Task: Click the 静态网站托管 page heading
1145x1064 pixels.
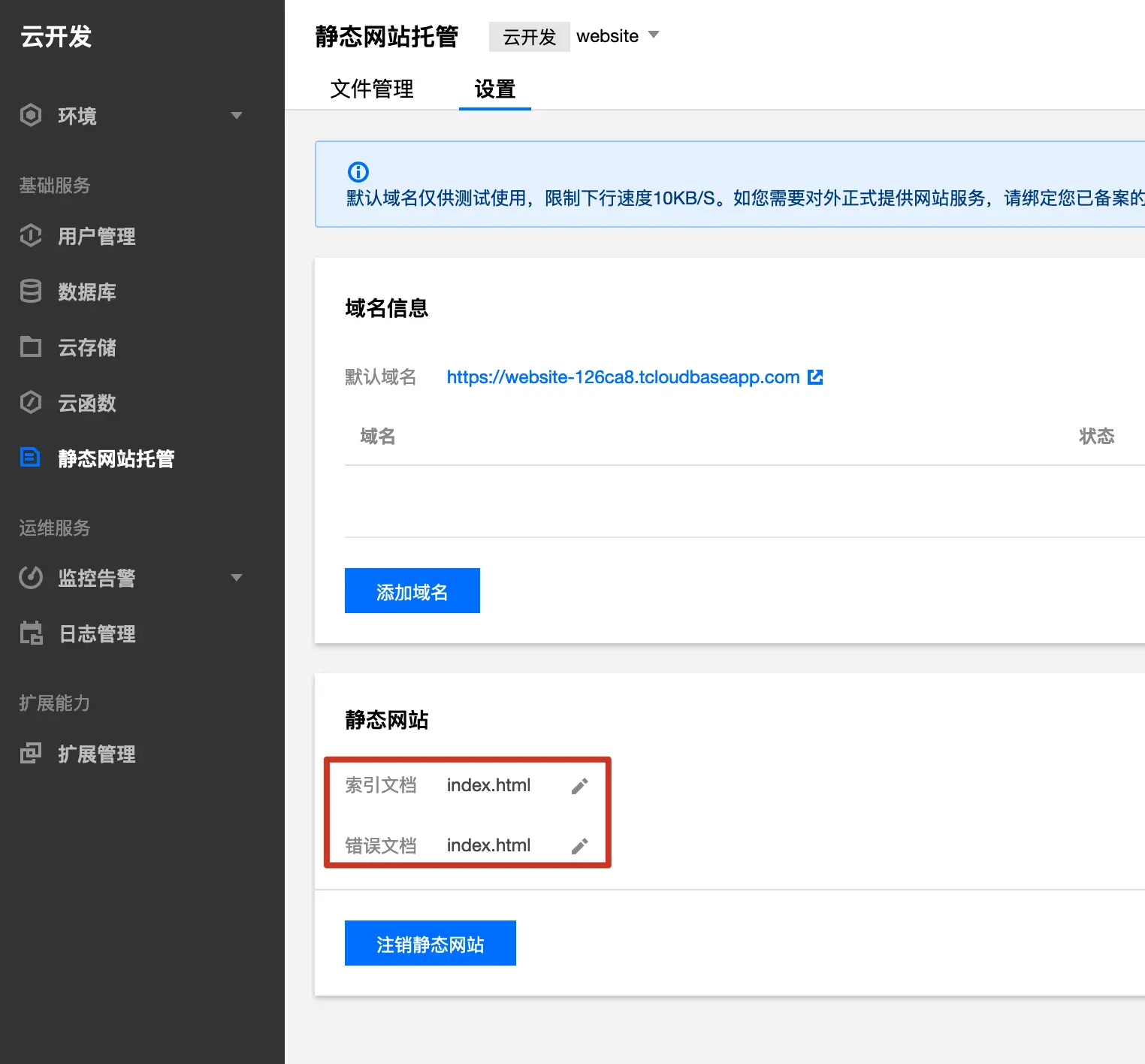Action: [x=387, y=36]
